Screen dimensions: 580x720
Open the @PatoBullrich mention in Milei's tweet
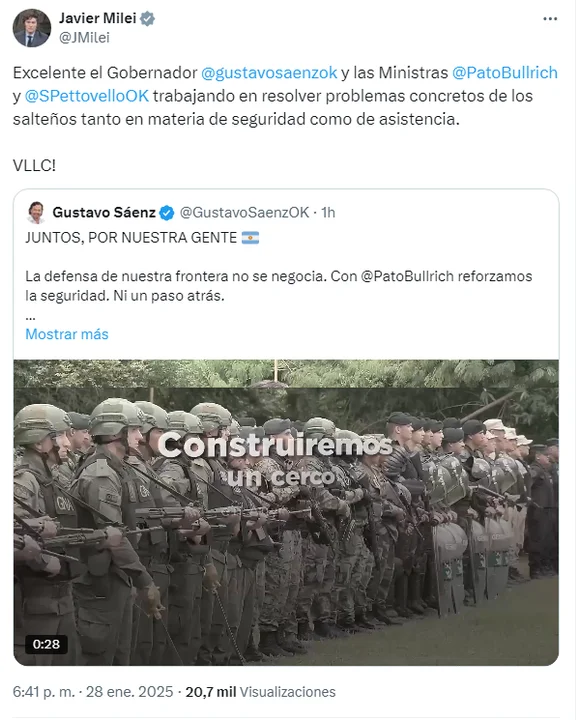[x=505, y=73]
